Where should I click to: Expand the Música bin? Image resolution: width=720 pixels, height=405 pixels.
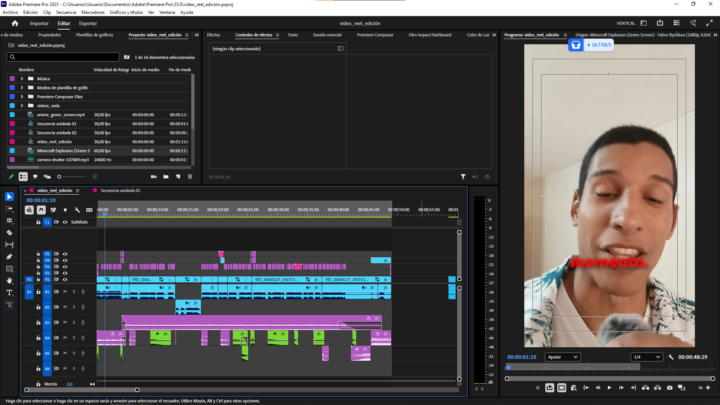[21, 78]
